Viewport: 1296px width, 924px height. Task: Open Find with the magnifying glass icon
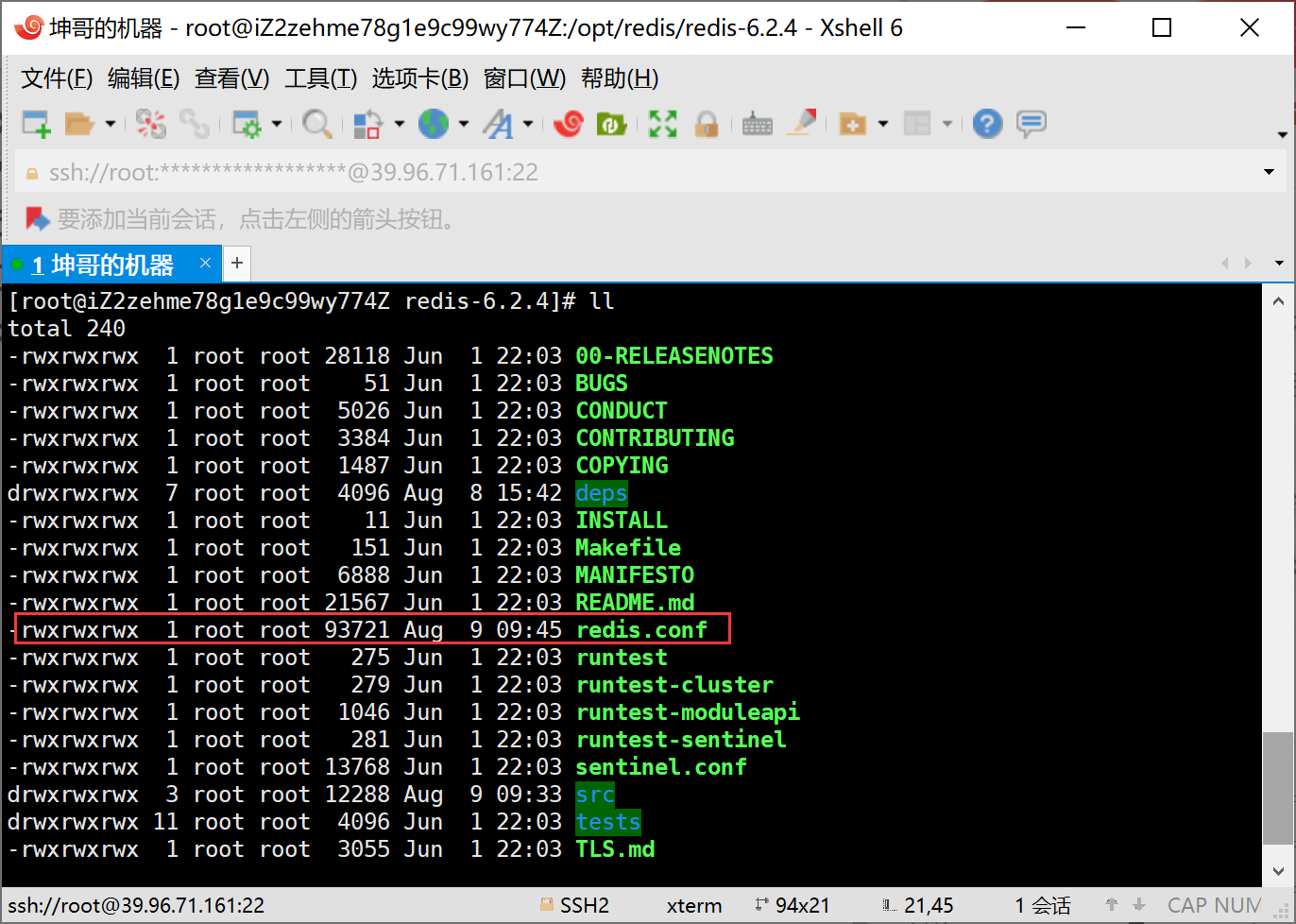coord(316,124)
